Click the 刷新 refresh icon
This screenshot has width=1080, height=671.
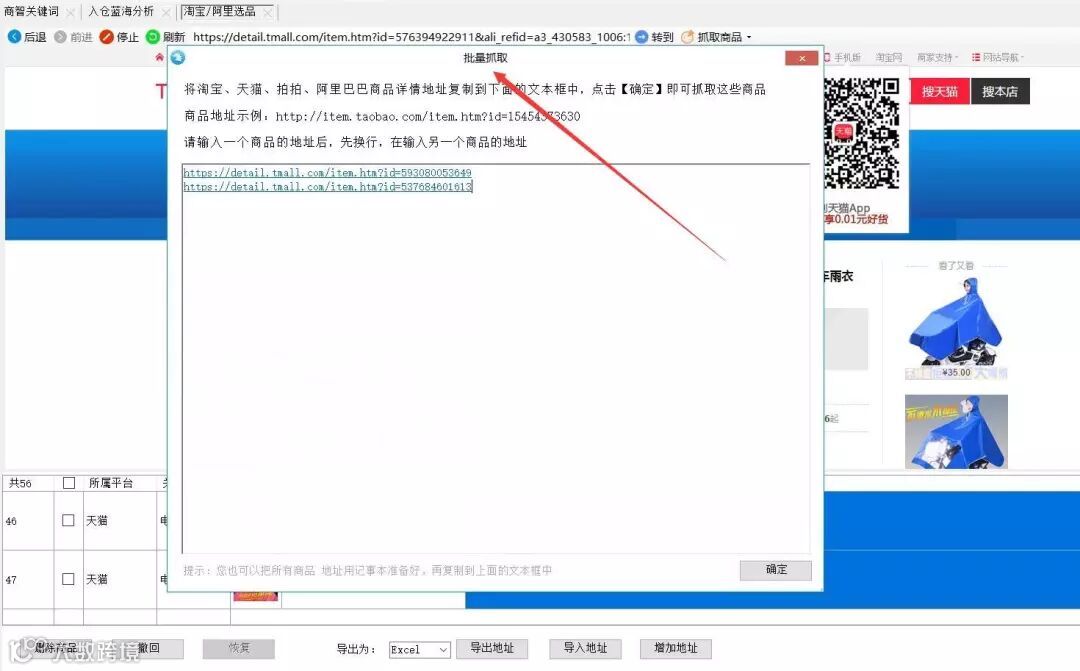(152, 37)
